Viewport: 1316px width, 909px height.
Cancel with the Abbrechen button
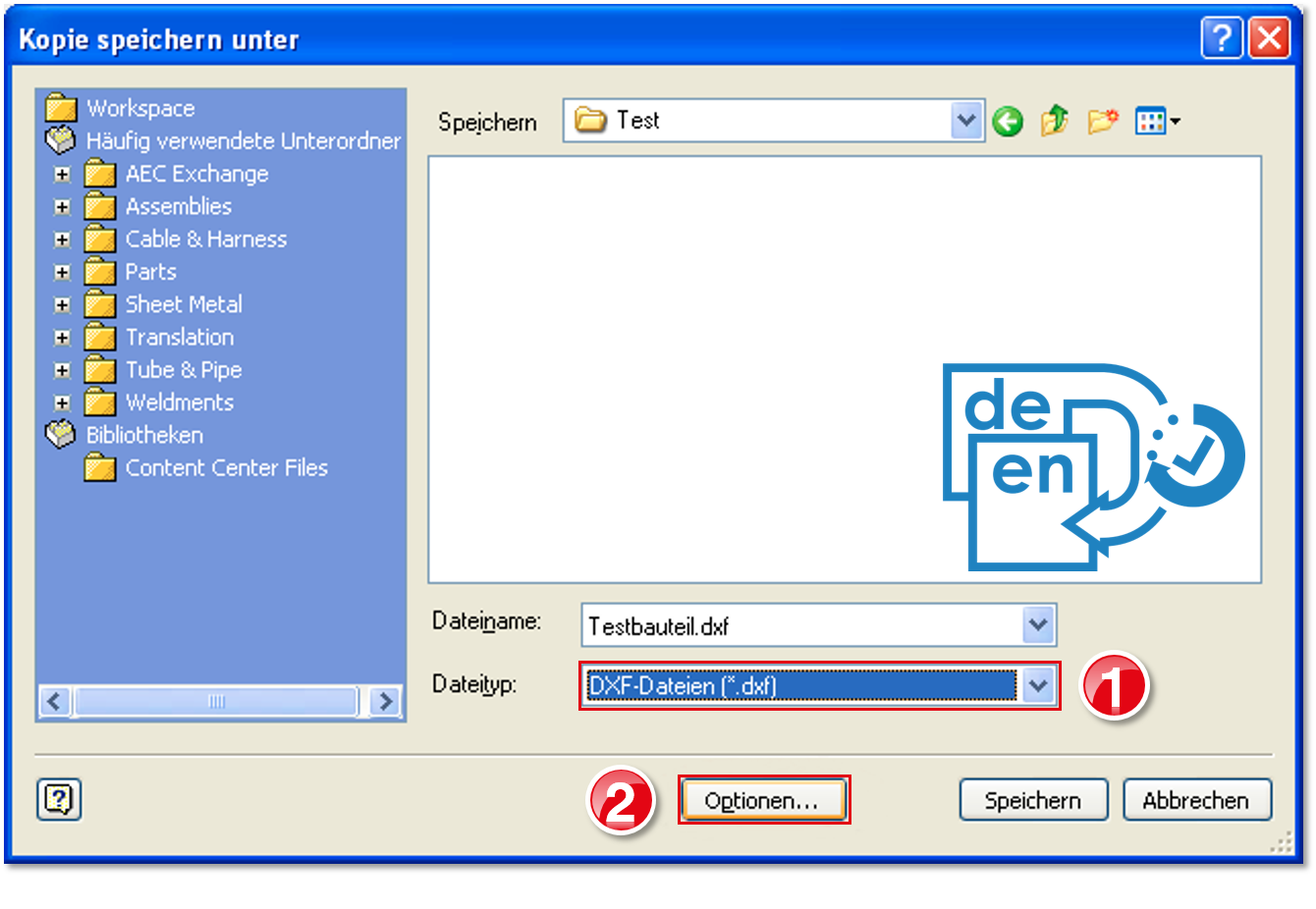[1196, 800]
